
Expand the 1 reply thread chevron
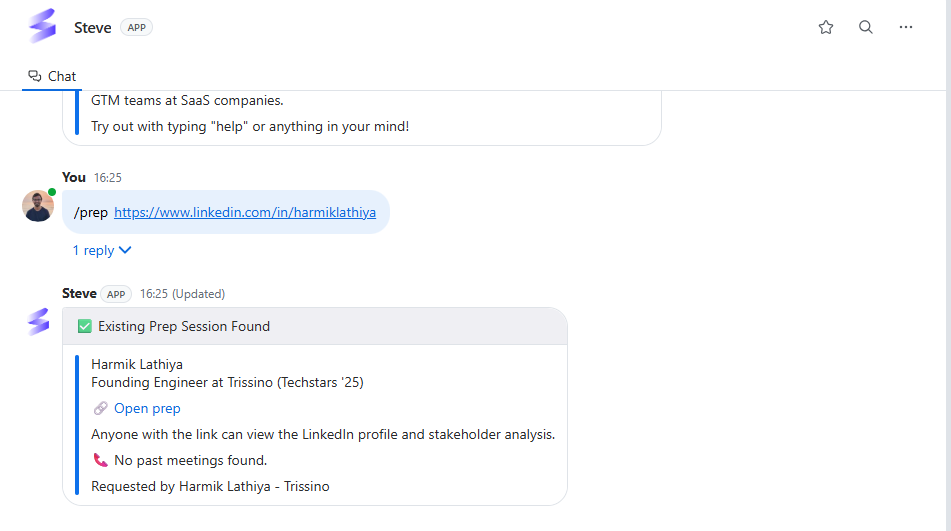click(125, 250)
